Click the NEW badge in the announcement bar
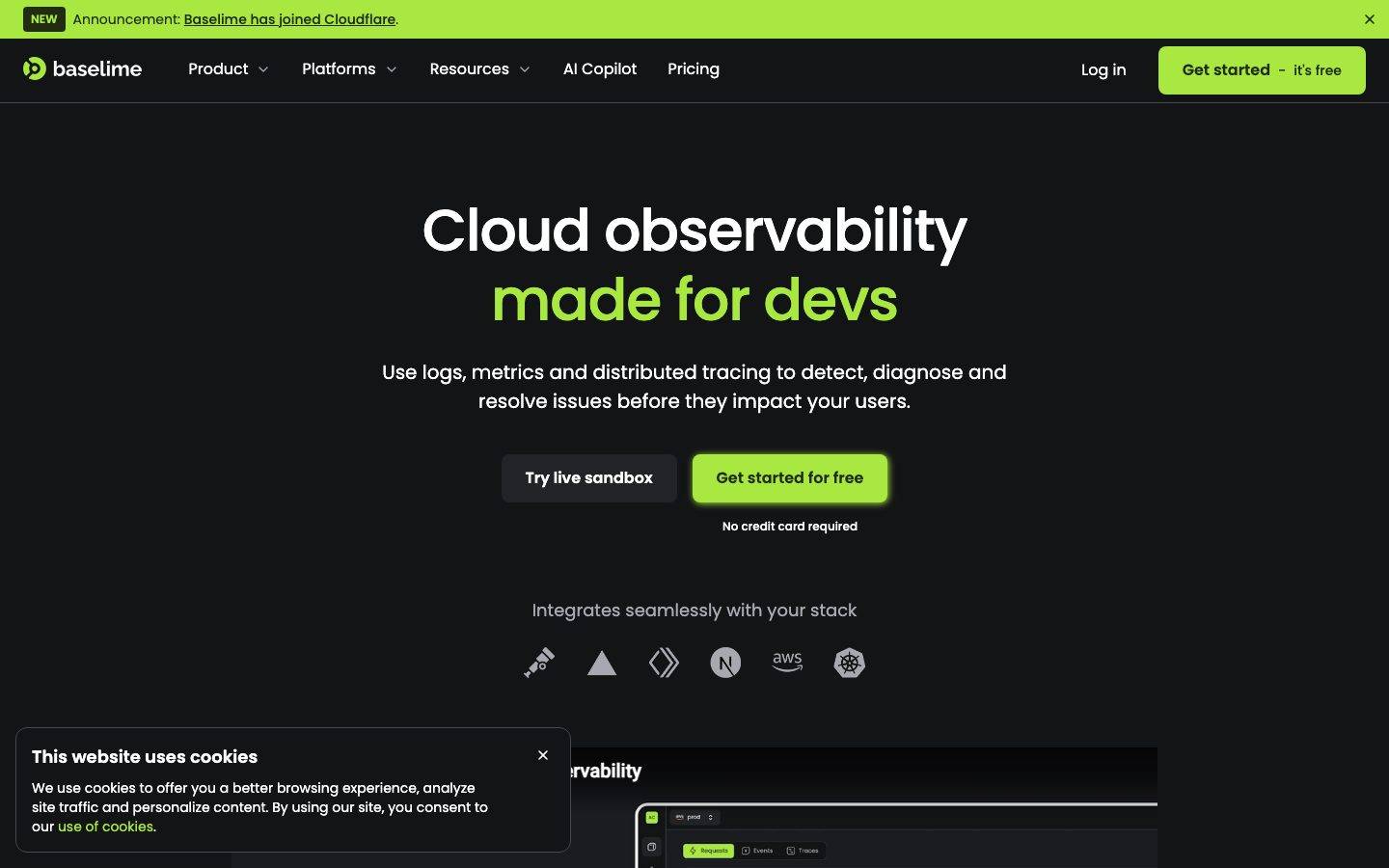Screen dimensions: 1389x868 point(43,19)
